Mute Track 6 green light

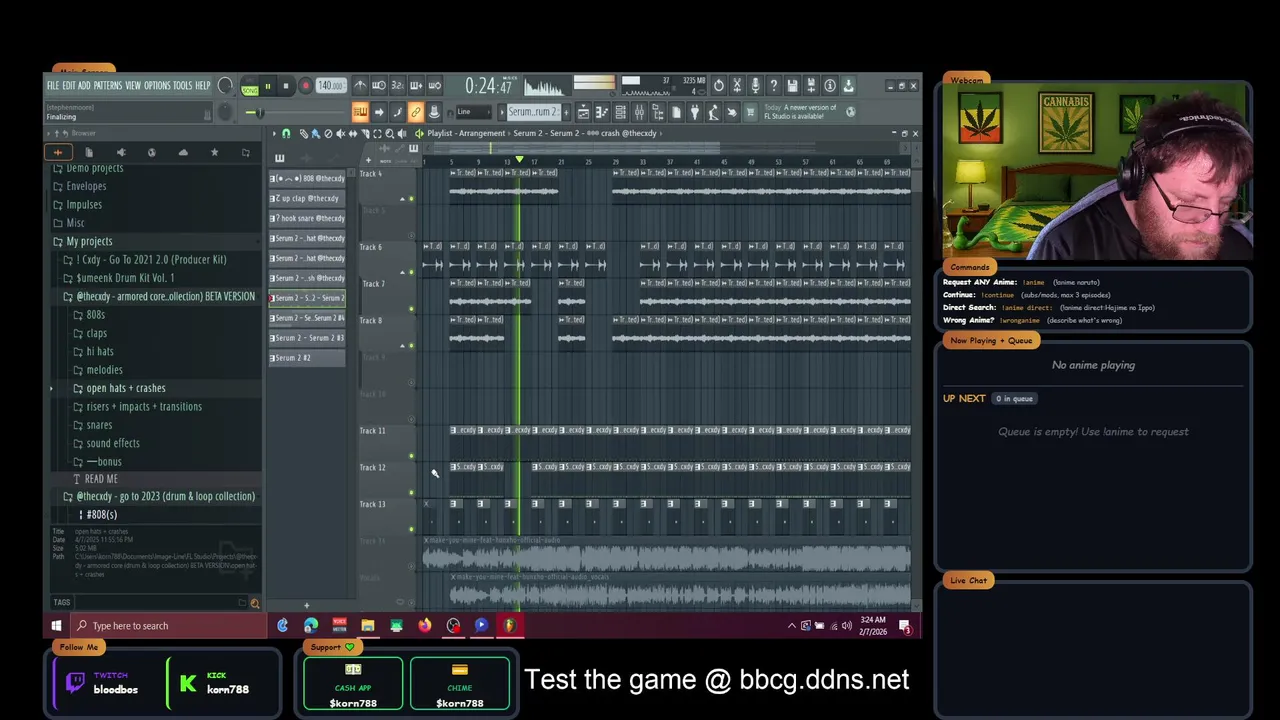[411, 271]
